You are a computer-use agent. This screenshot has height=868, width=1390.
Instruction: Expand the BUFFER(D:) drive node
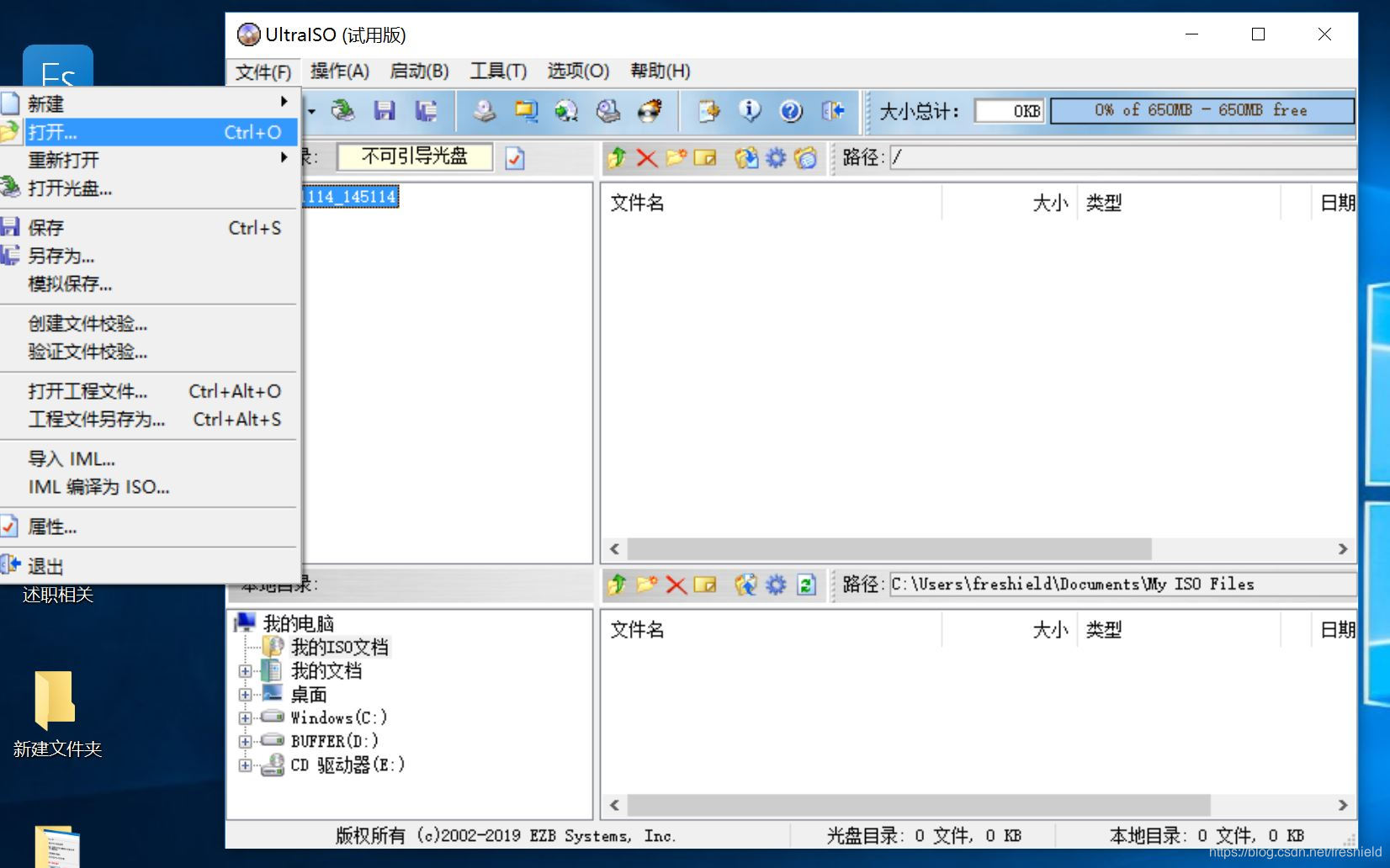coord(245,742)
